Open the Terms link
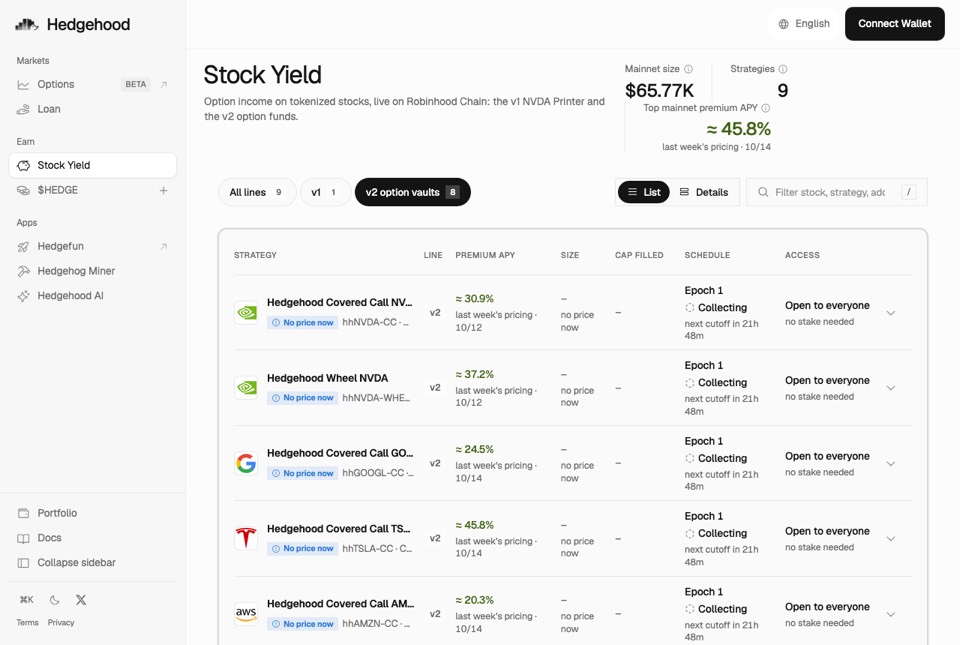The image size is (960, 645). 27,622
